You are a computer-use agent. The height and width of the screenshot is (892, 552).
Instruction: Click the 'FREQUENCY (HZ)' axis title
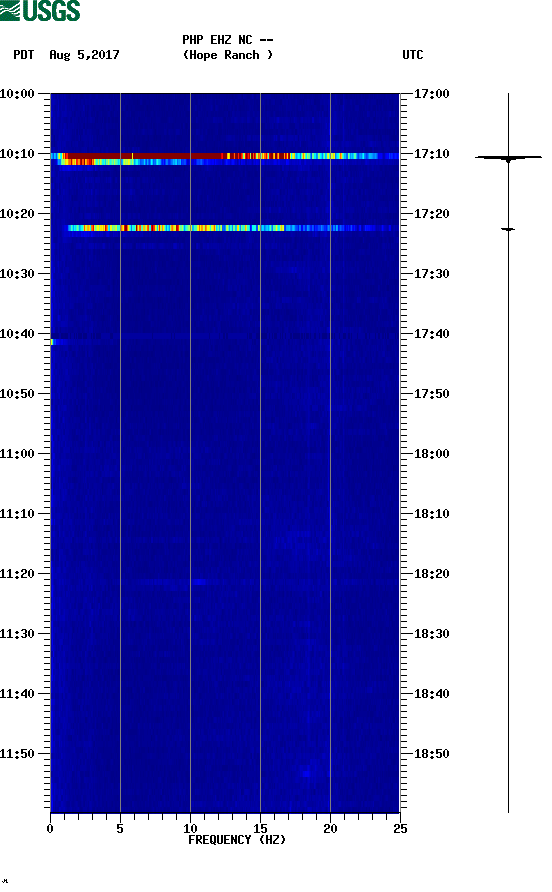coord(237,840)
